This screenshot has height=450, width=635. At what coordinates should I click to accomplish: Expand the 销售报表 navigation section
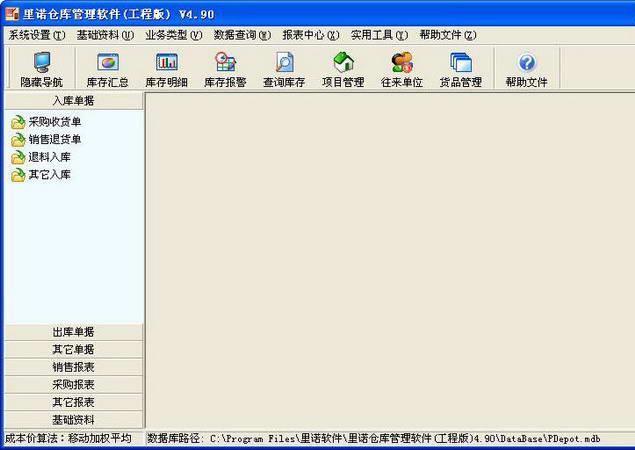pos(74,367)
